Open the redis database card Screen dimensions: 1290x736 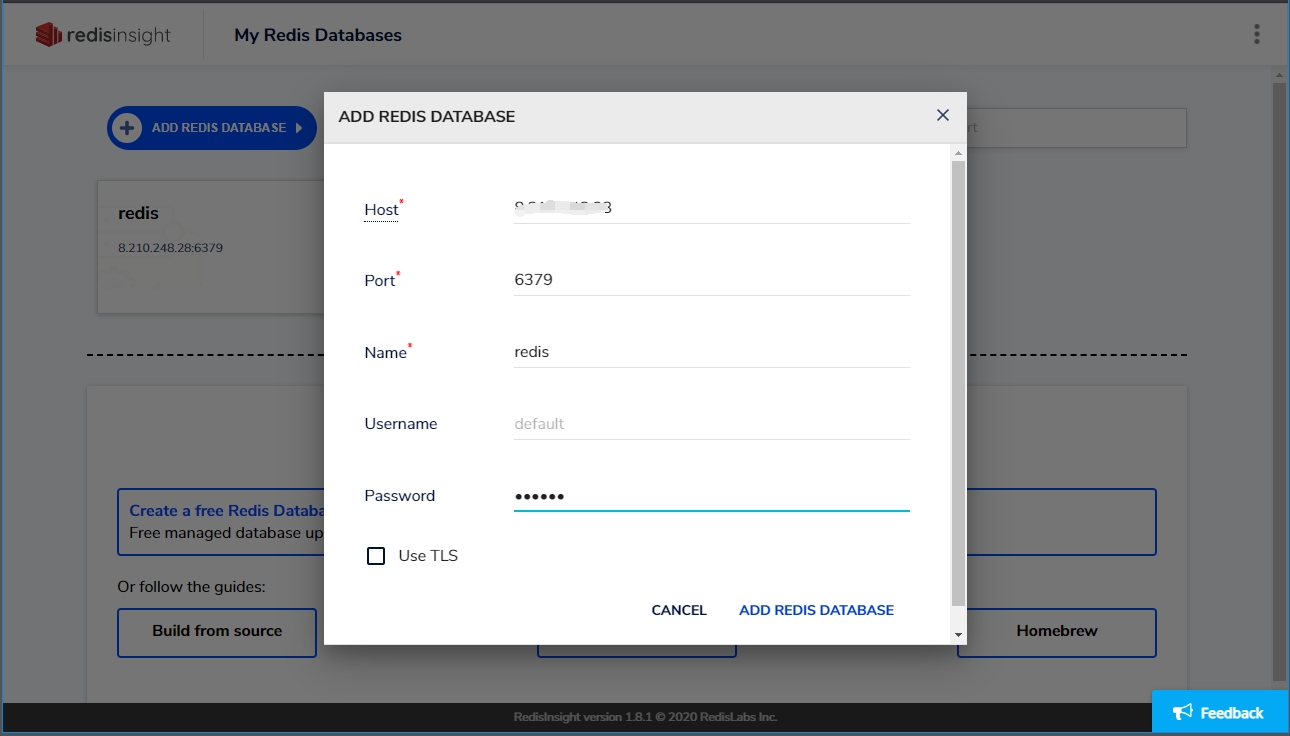tap(210, 245)
